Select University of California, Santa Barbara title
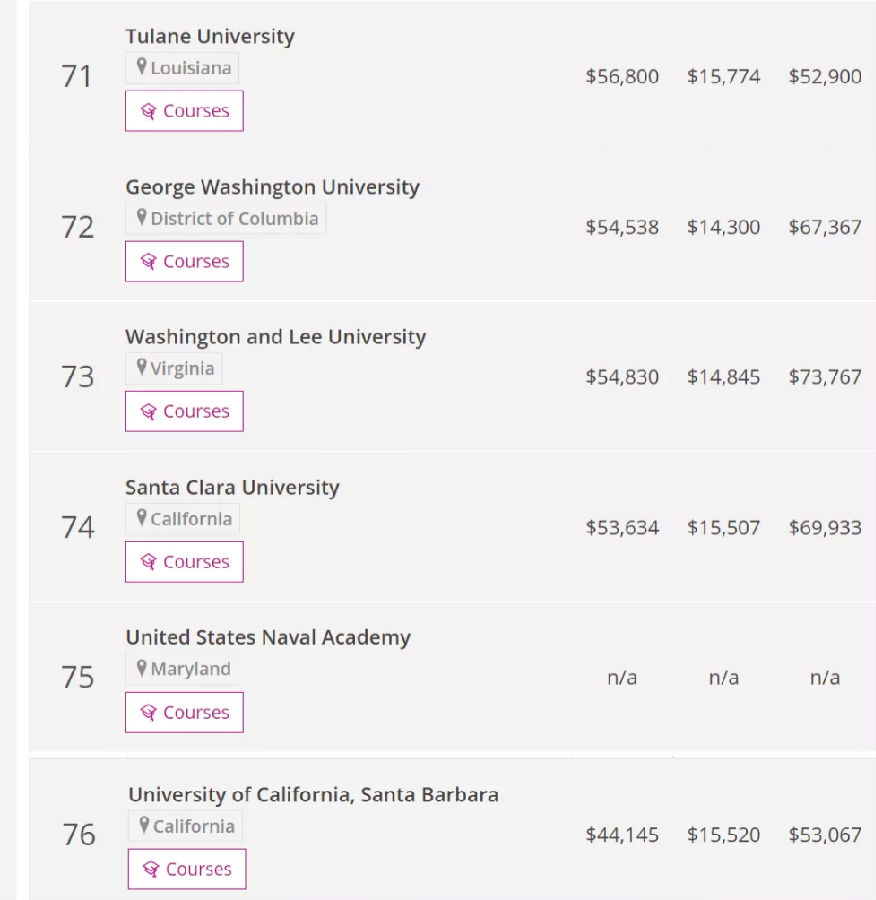Viewport: 876px width, 900px height. point(313,795)
